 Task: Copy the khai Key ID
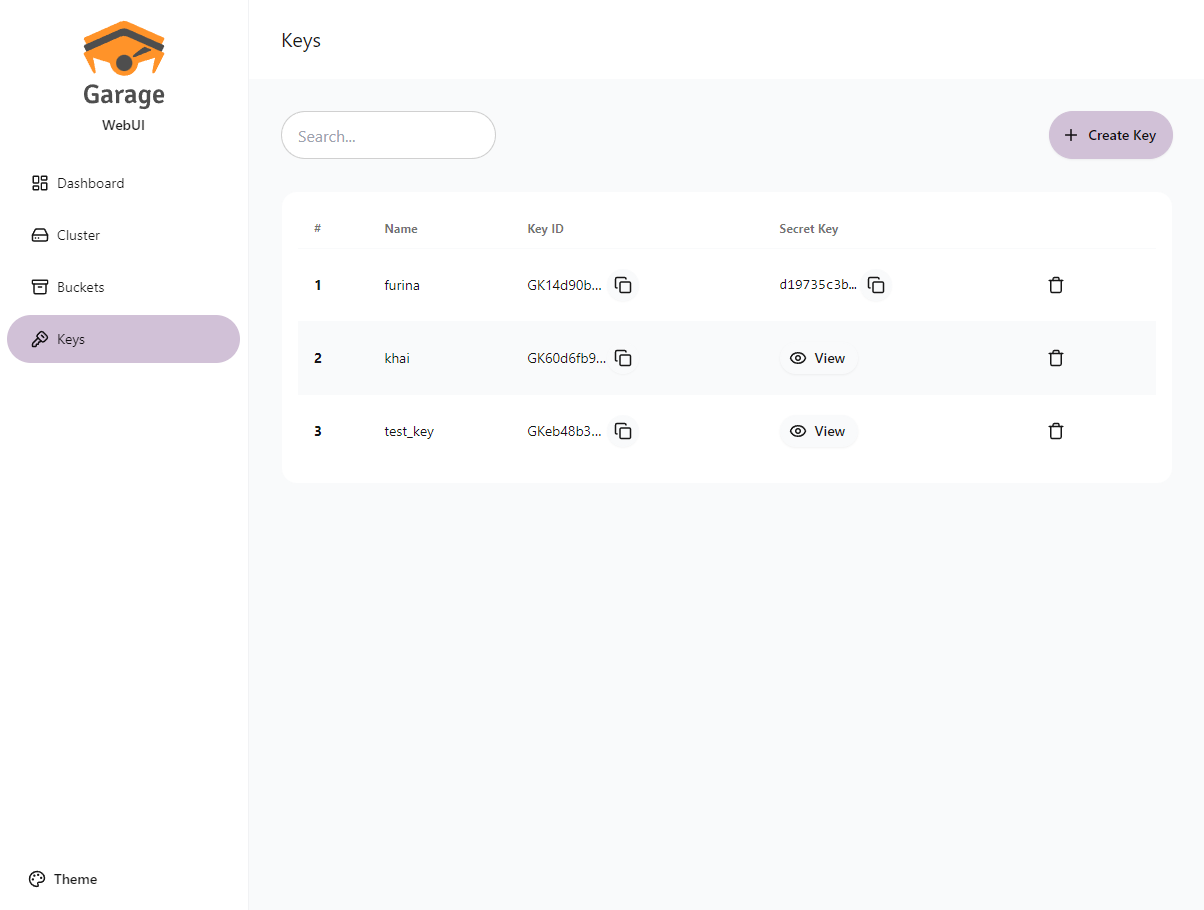coord(623,358)
